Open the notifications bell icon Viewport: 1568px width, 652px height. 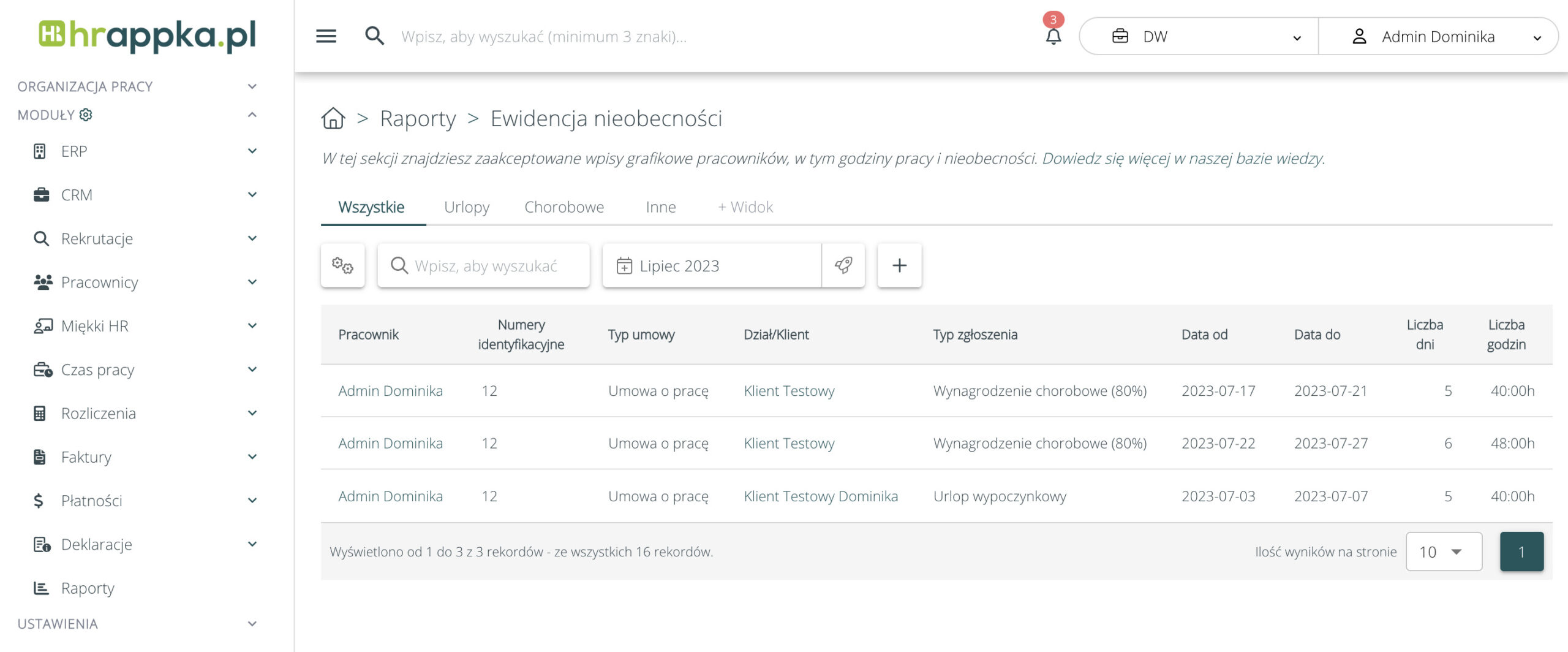(1053, 37)
